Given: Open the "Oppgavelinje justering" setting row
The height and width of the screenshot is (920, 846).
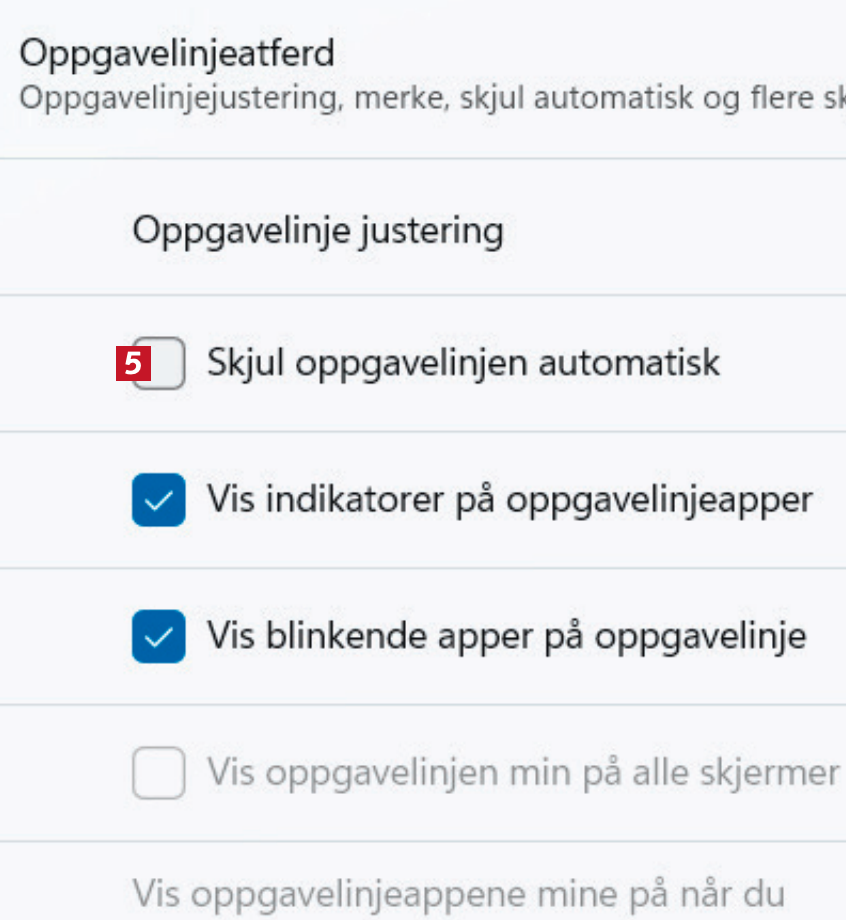Looking at the screenshot, I should tap(317, 231).
